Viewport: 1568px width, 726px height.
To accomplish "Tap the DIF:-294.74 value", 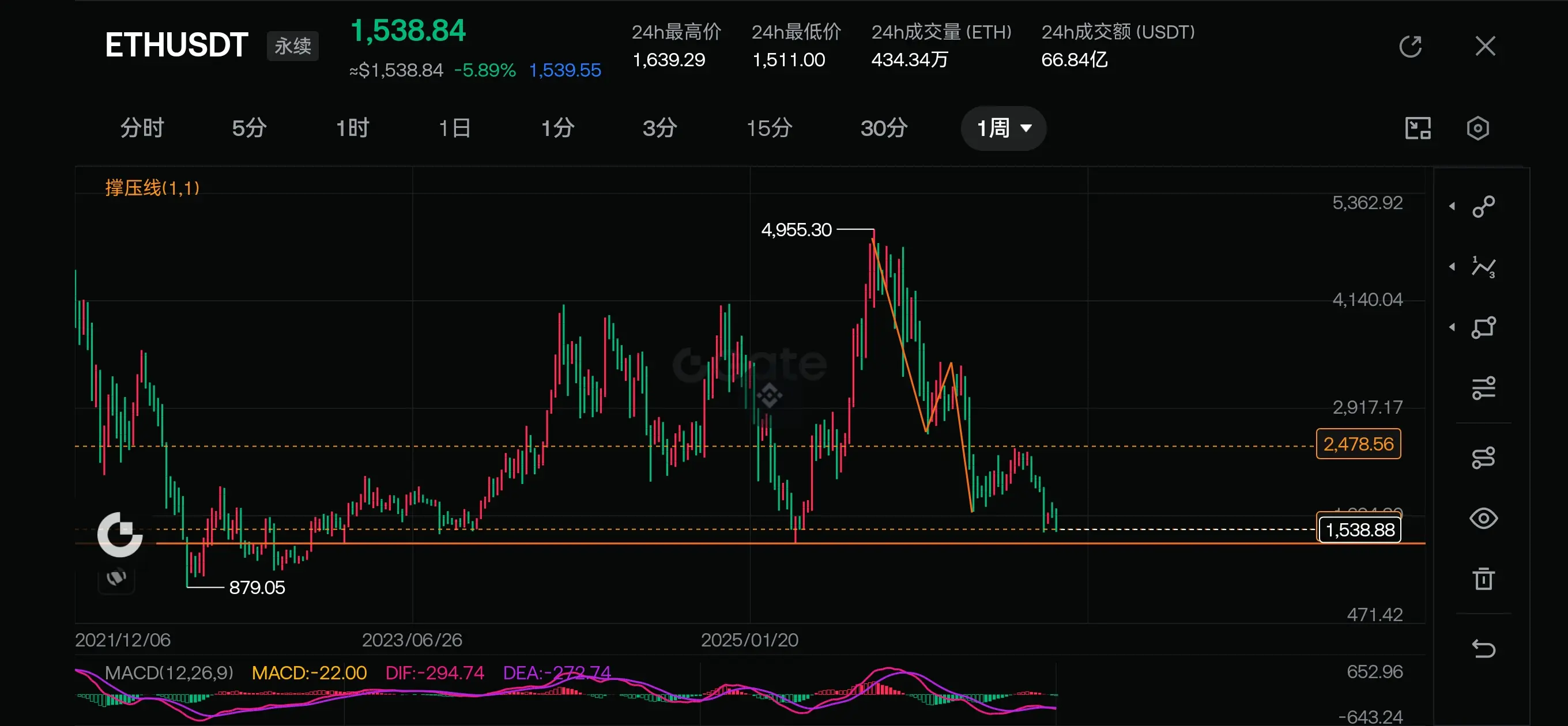I will coord(435,672).
